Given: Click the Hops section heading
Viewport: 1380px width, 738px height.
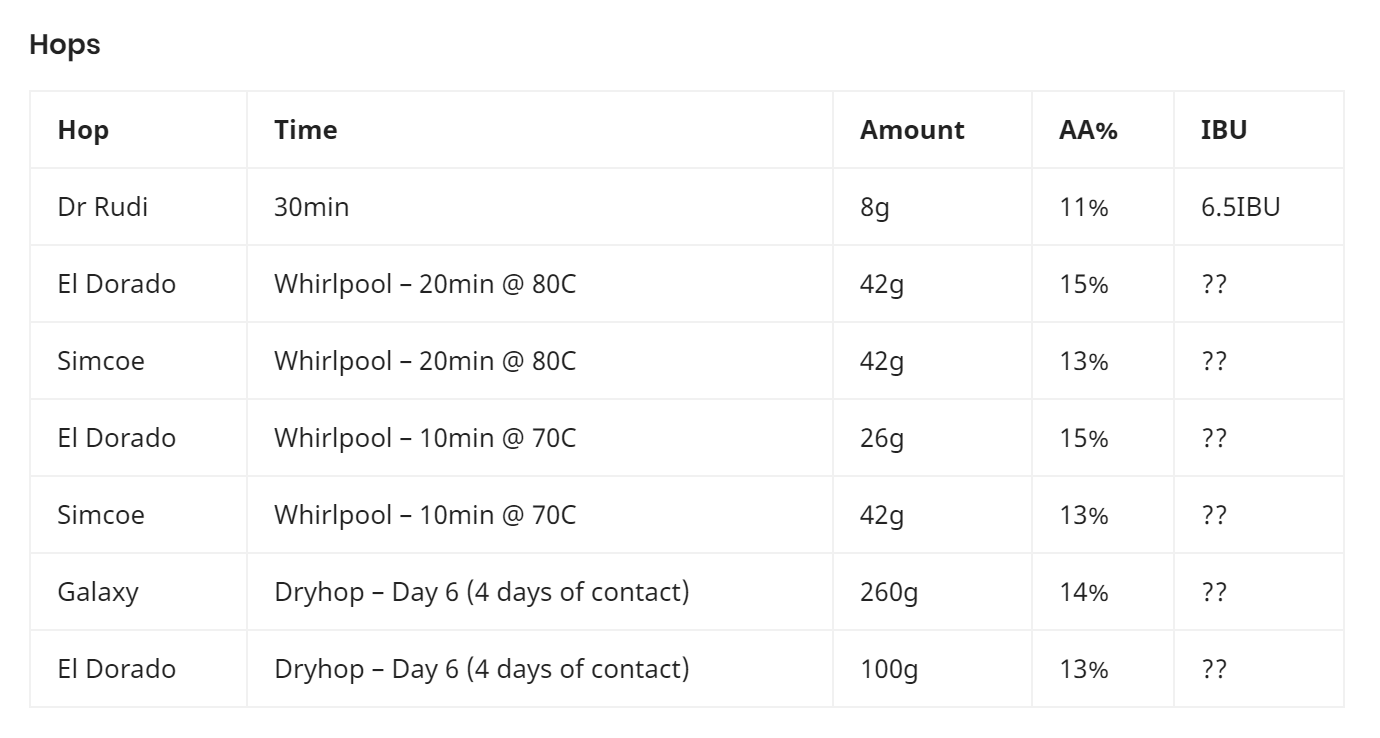Looking at the screenshot, I should pyautogui.click(x=65, y=45).
